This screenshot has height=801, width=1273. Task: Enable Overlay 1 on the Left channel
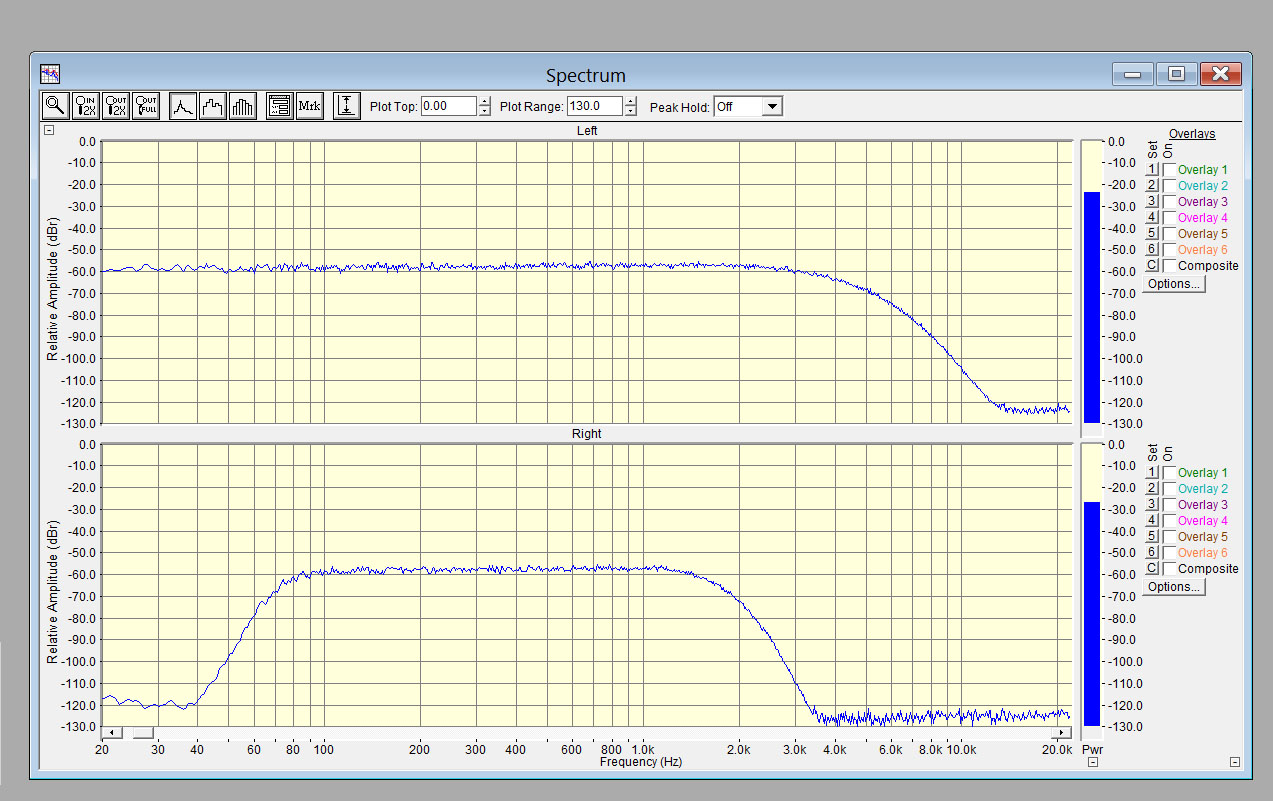coord(1169,170)
